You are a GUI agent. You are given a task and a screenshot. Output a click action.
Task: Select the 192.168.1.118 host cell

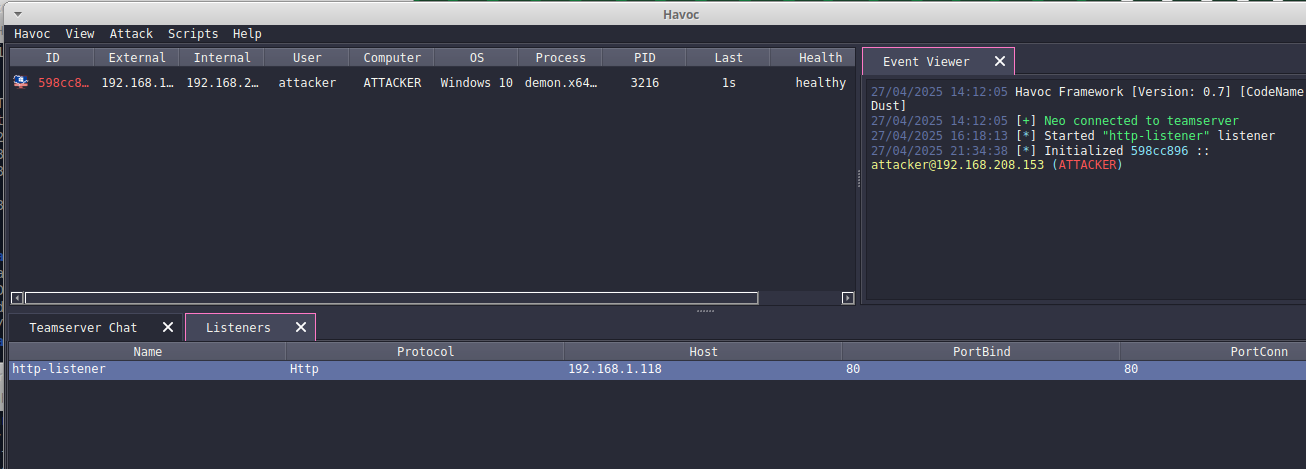615,369
